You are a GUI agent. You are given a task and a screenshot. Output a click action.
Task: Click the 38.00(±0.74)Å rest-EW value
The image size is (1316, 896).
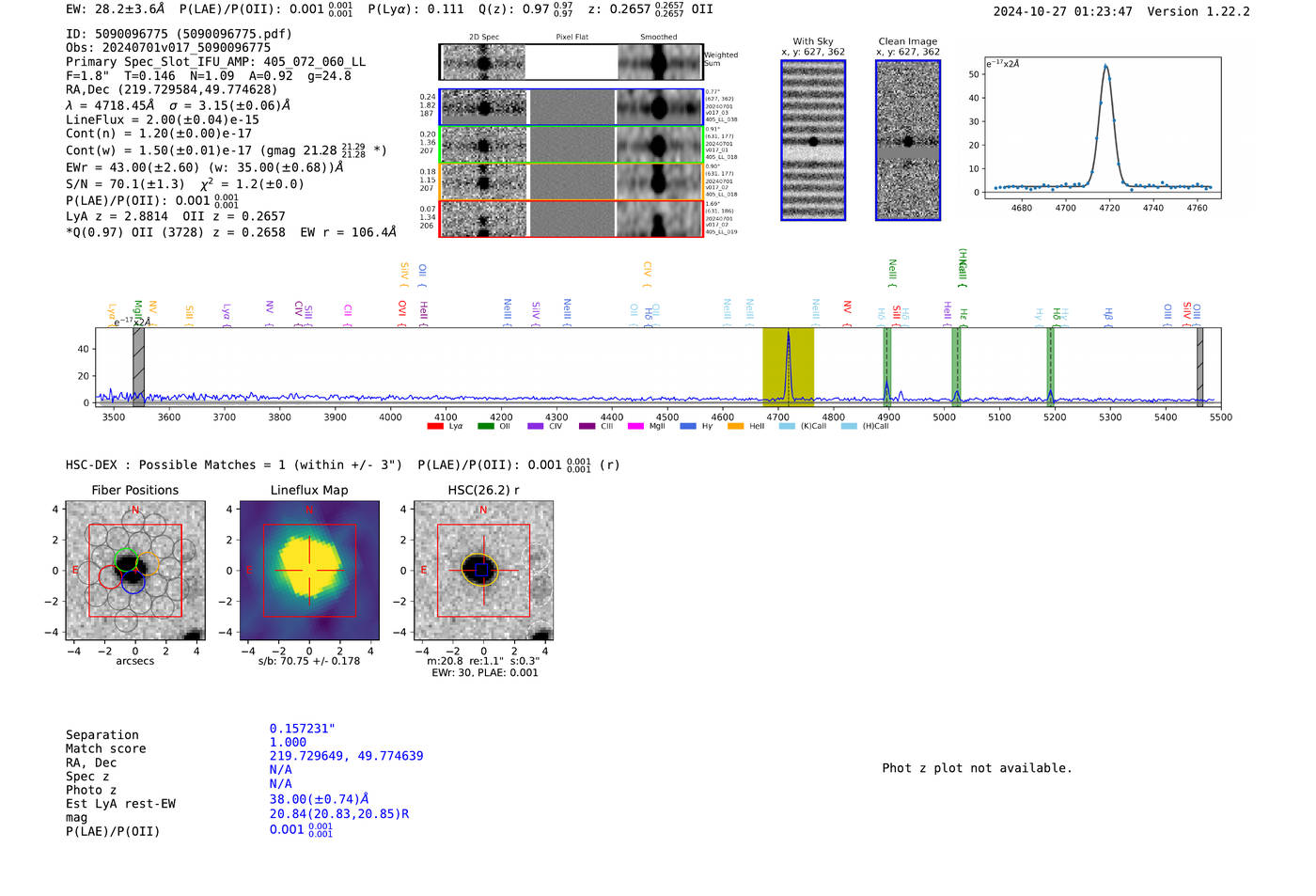point(320,800)
